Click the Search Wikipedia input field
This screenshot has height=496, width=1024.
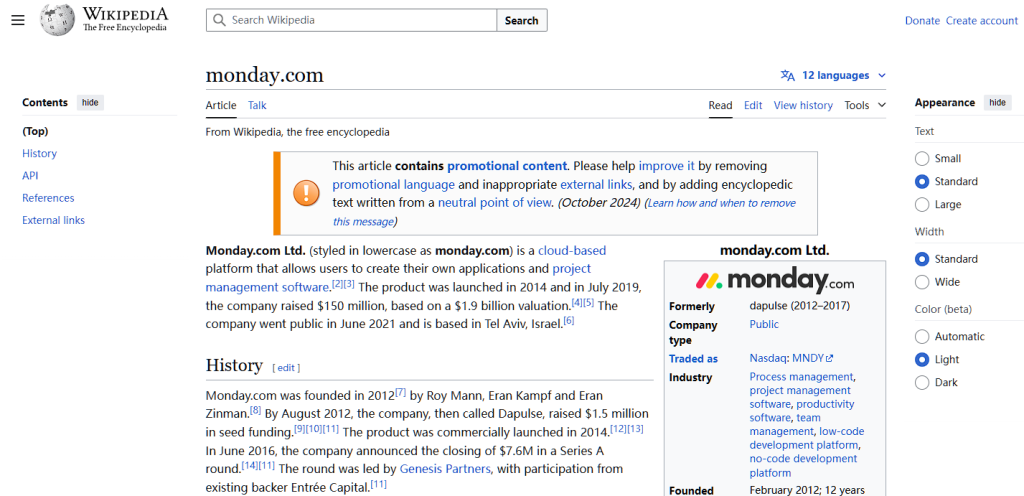(351, 20)
